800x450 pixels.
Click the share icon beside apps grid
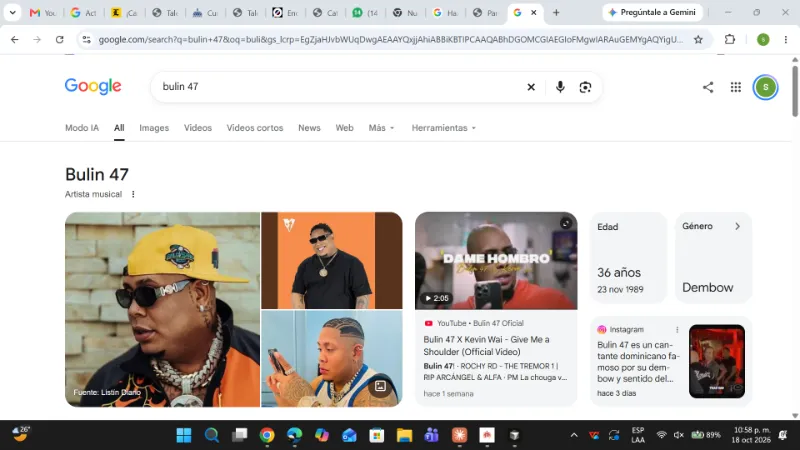(x=708, y=87)
